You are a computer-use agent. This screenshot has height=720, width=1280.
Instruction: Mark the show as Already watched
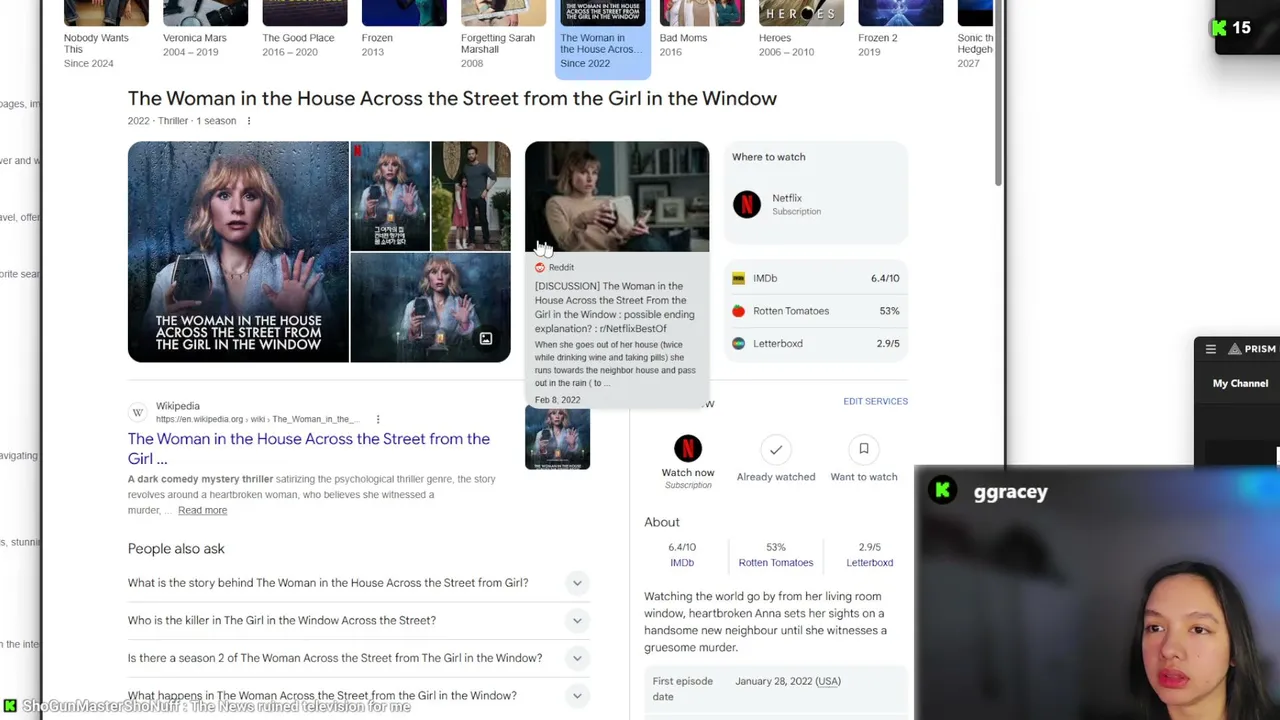point(776,450)
